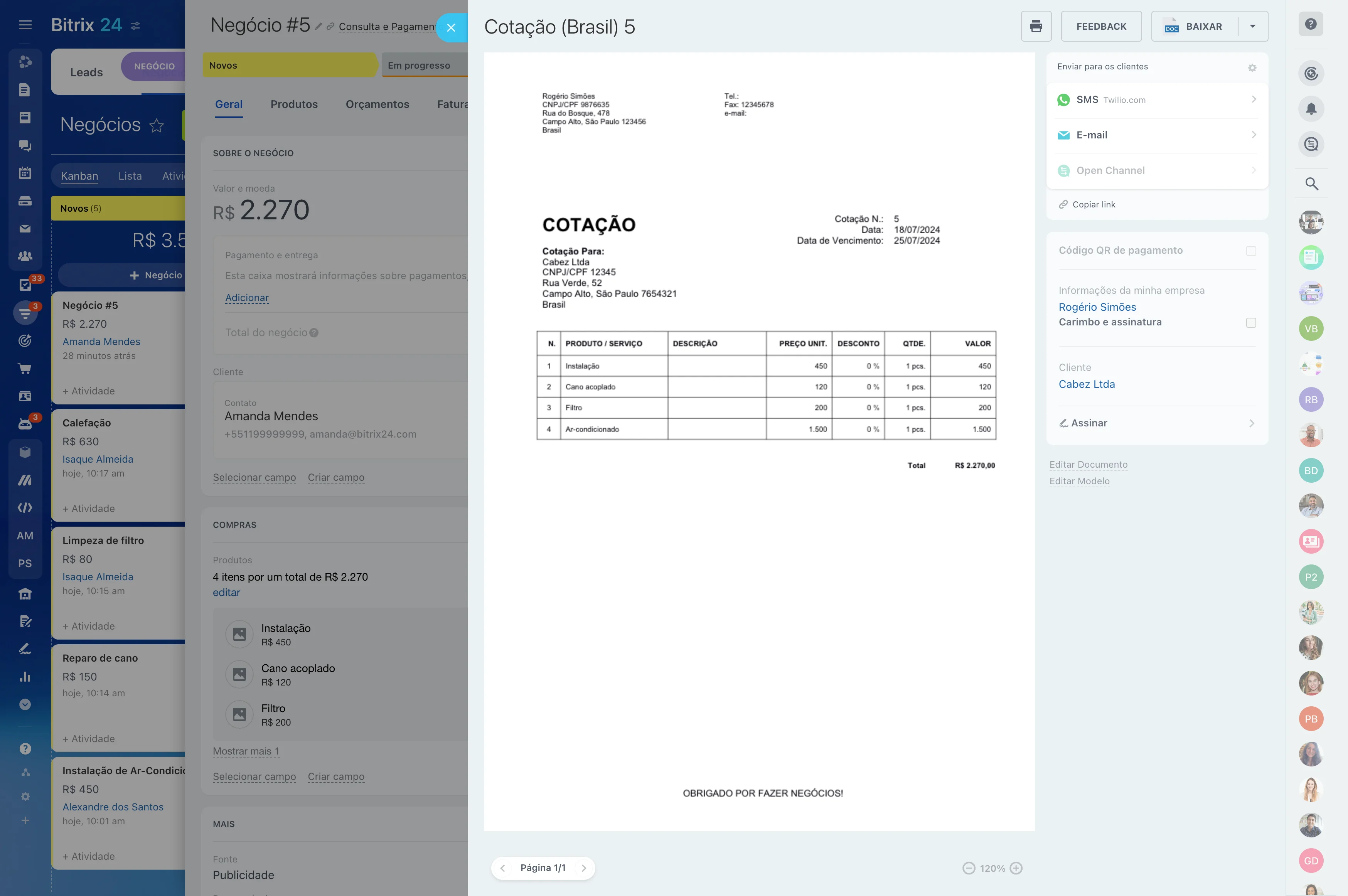1348x896 pixels.
Task: Expand the Baixar dropdown arrow
Action: pyautogui.click(x=1252, y=26)
